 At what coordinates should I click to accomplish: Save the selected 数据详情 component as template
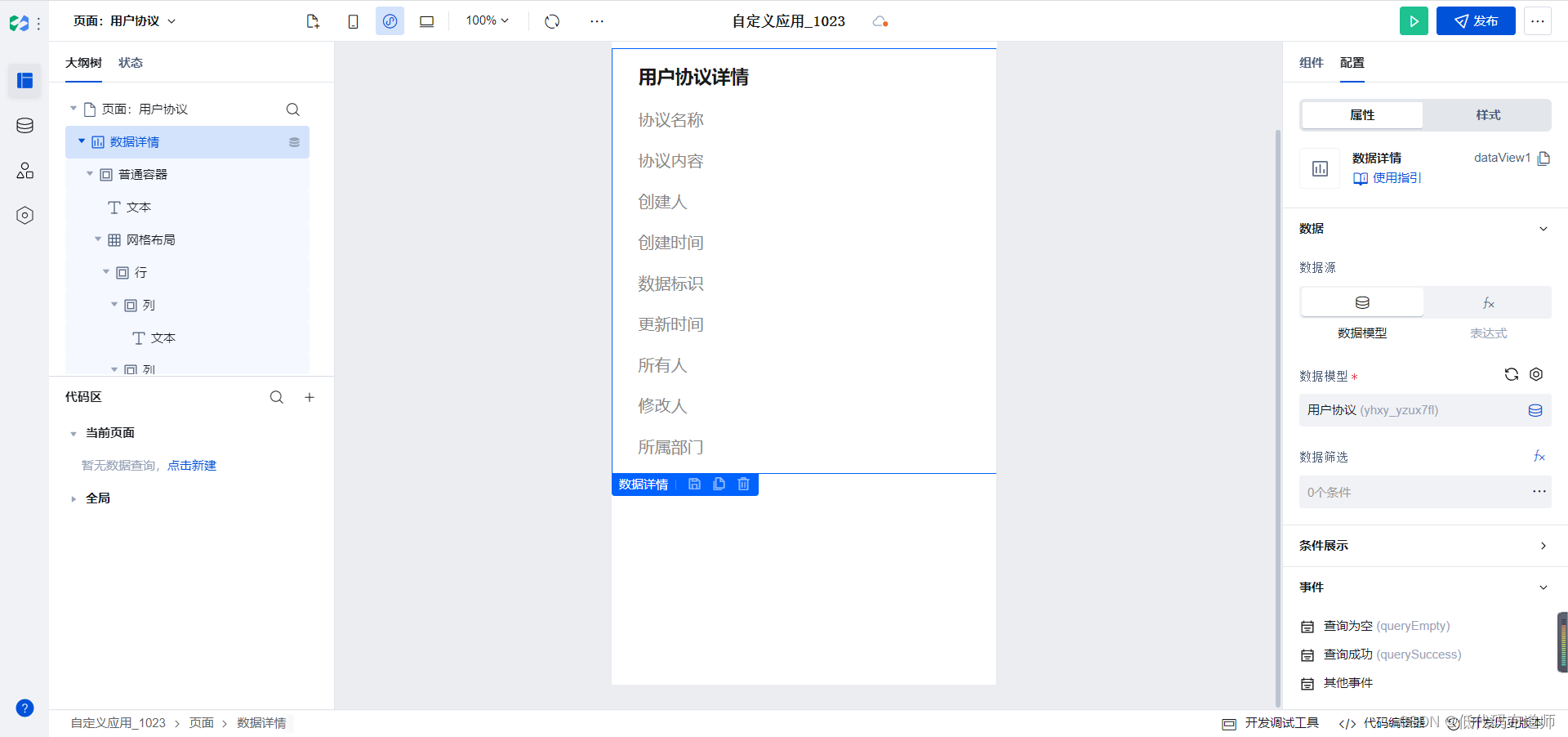click(694, 484)
